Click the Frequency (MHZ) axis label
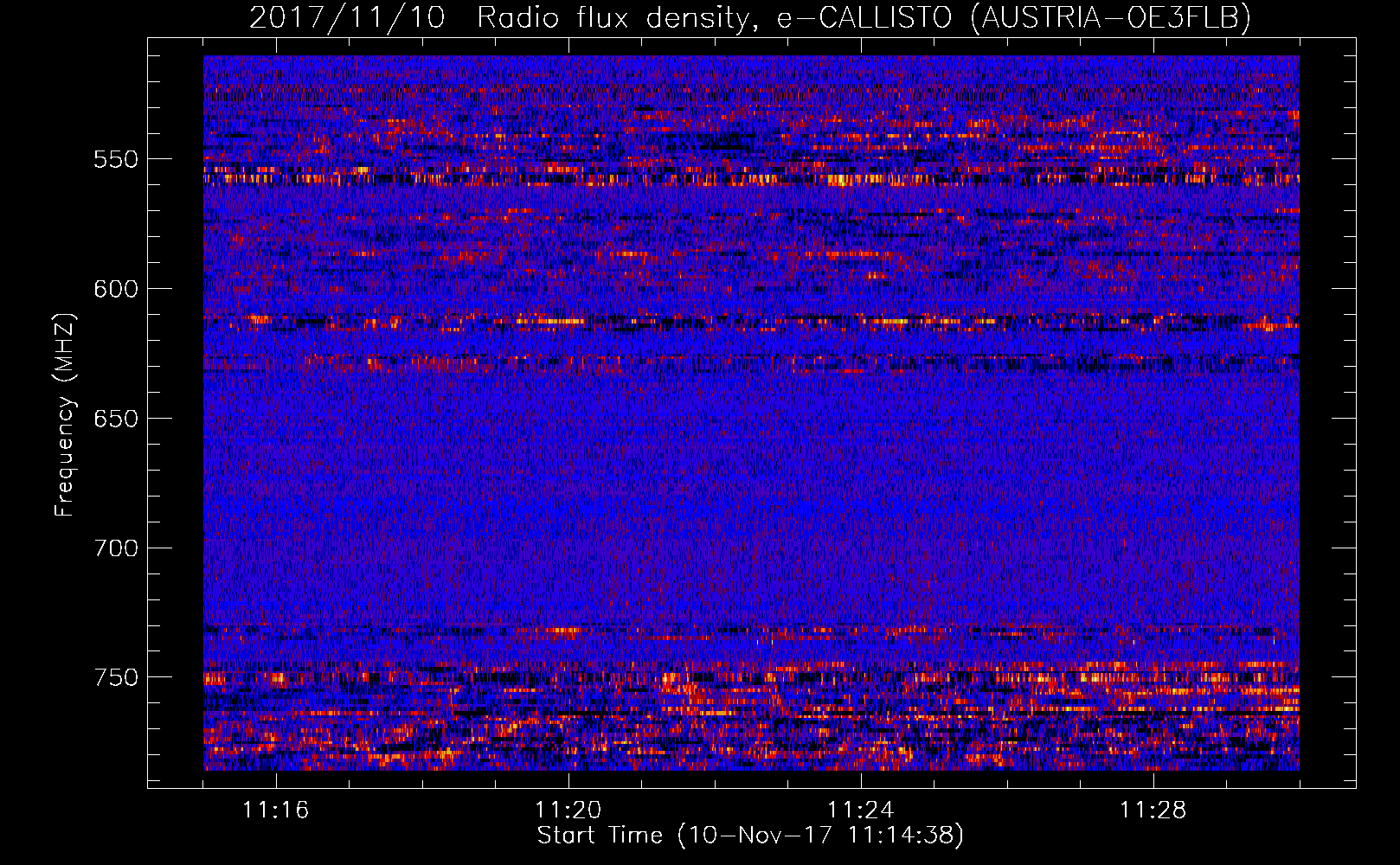Screen dimensions: 1400x865 coord(65,414)
